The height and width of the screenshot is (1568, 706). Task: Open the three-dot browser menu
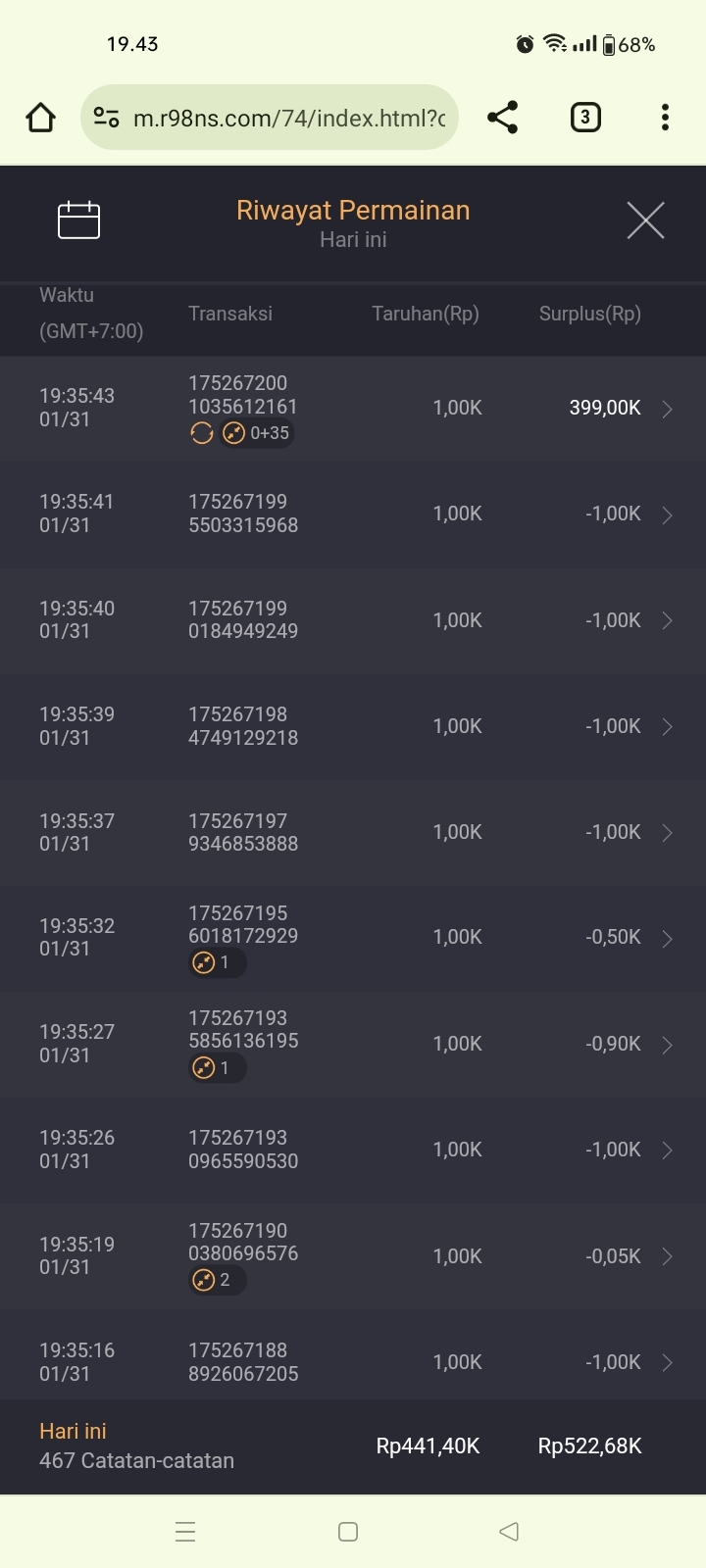tap(665, 118)
